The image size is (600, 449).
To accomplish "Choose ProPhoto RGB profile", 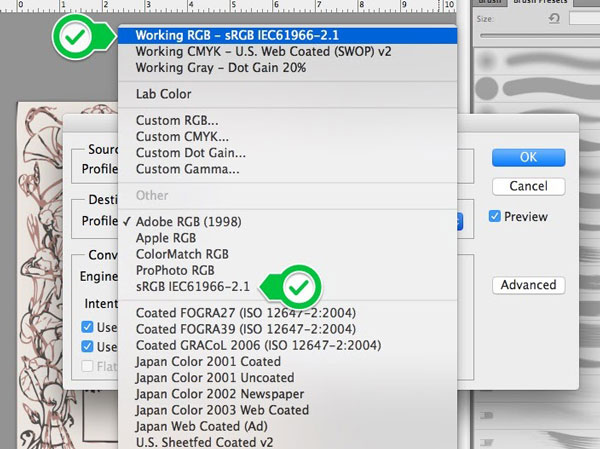I will (x=287, y=270).
